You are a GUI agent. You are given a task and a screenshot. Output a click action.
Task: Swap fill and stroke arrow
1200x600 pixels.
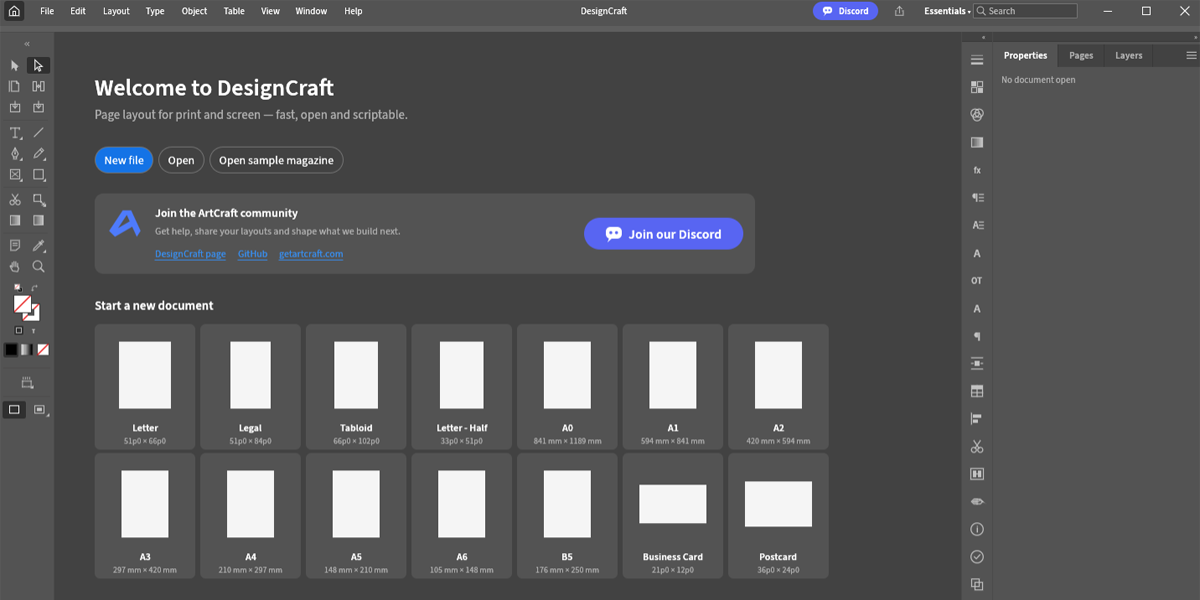tap(34, 288)
